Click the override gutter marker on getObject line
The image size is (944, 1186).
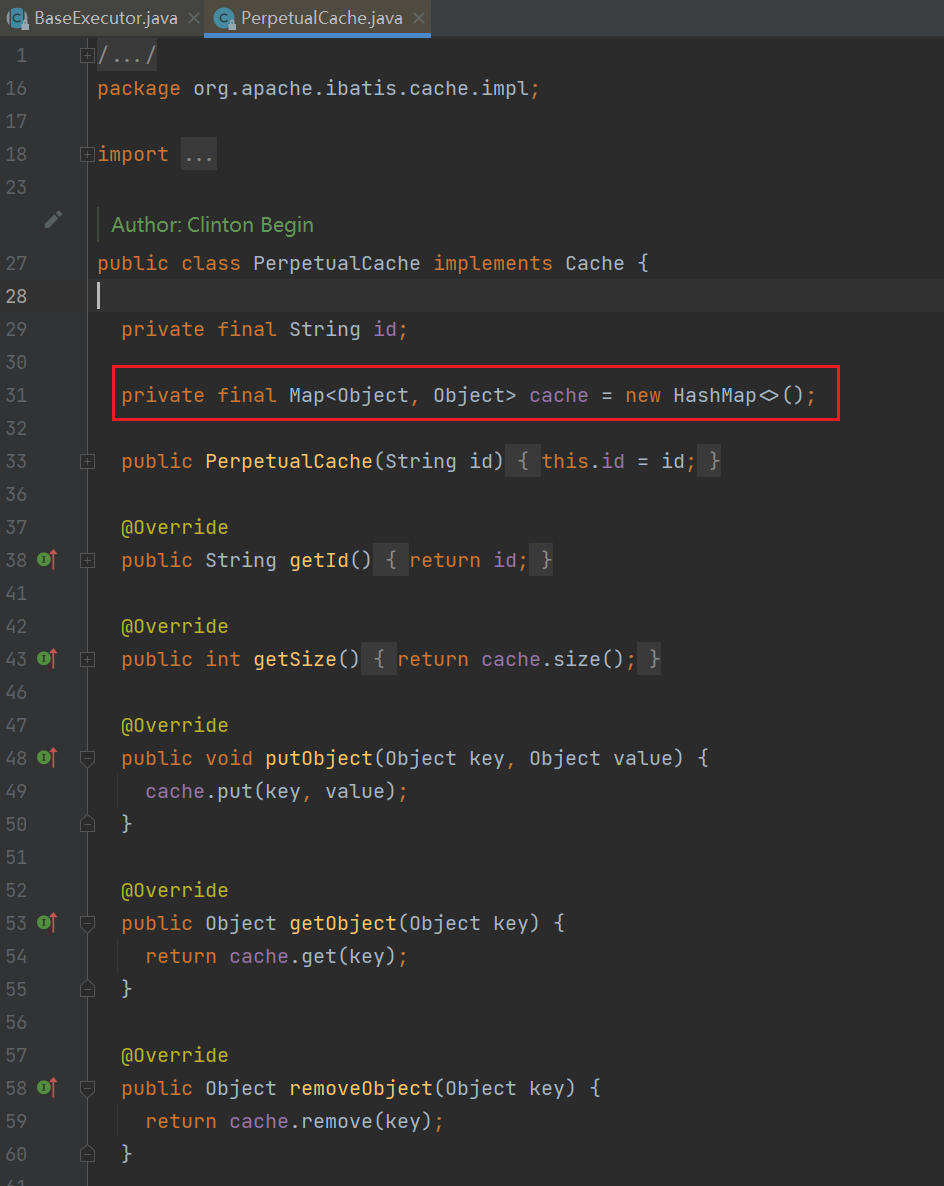[x=46, y=923]
